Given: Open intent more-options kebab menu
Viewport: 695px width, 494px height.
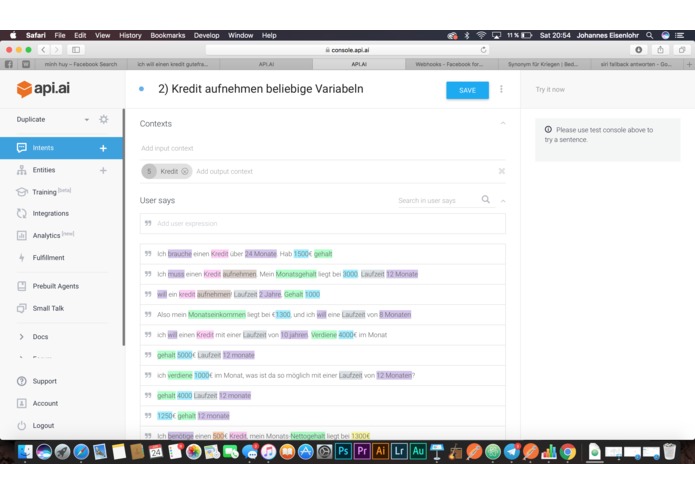Looking at the screenshot, I should [x=501, y=89].
